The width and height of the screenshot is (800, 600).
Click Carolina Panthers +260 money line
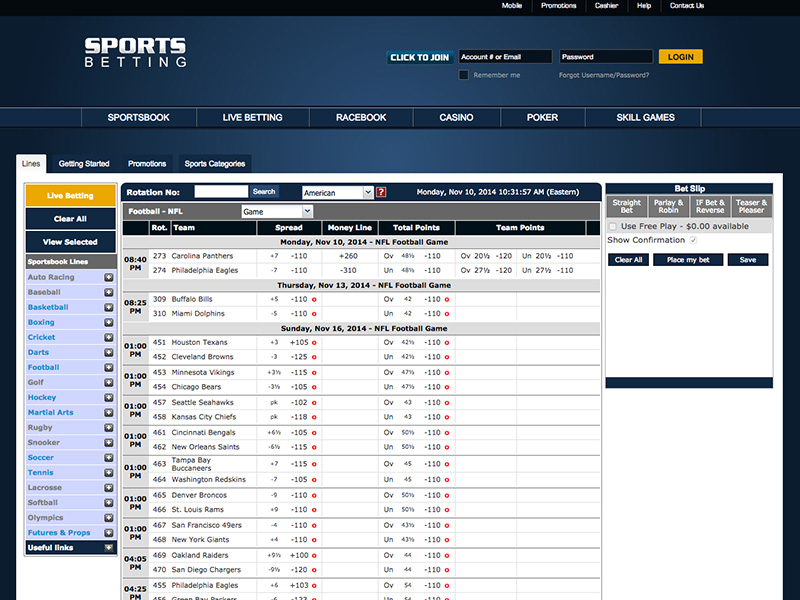(x=348, y=256)
